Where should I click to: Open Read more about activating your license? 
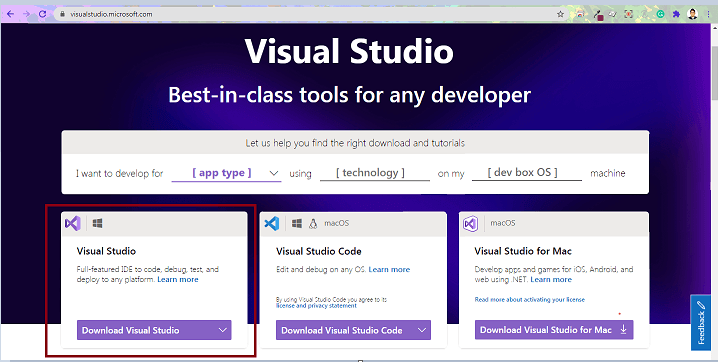click(x=529, y=299)
